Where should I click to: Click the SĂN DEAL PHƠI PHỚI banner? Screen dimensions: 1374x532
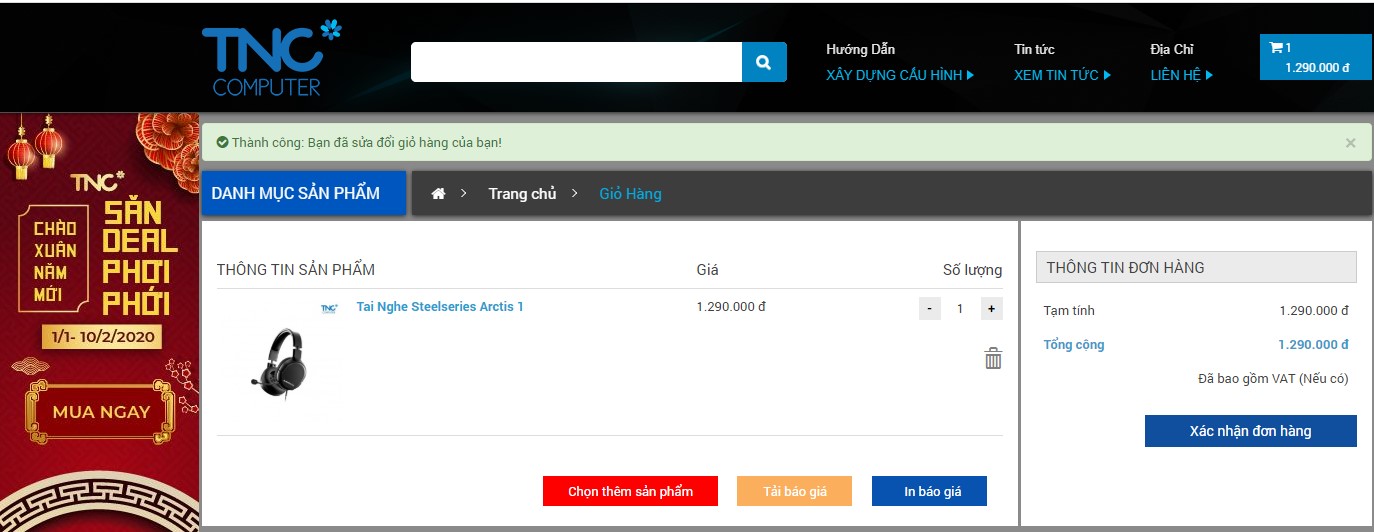coord(139,257)
